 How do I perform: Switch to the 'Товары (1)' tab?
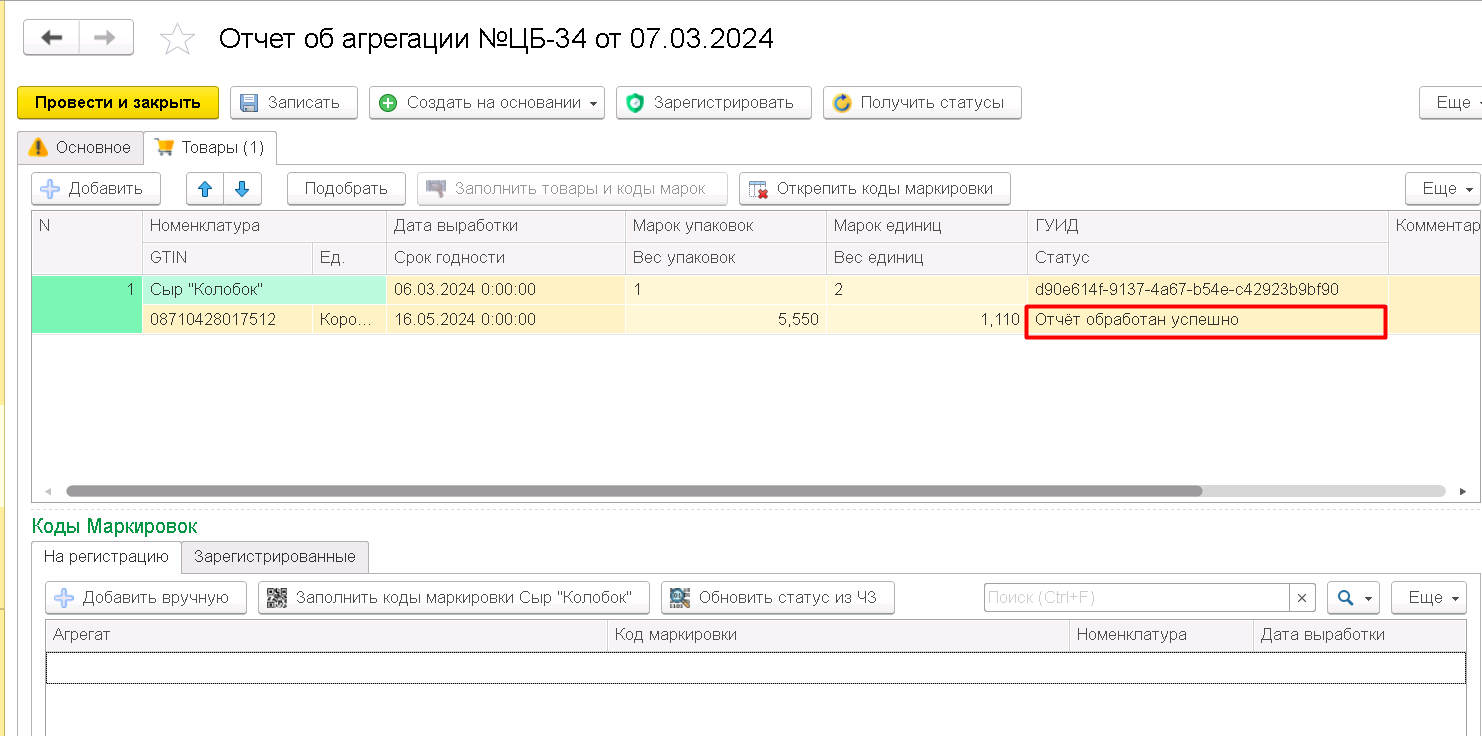point(210,147)
